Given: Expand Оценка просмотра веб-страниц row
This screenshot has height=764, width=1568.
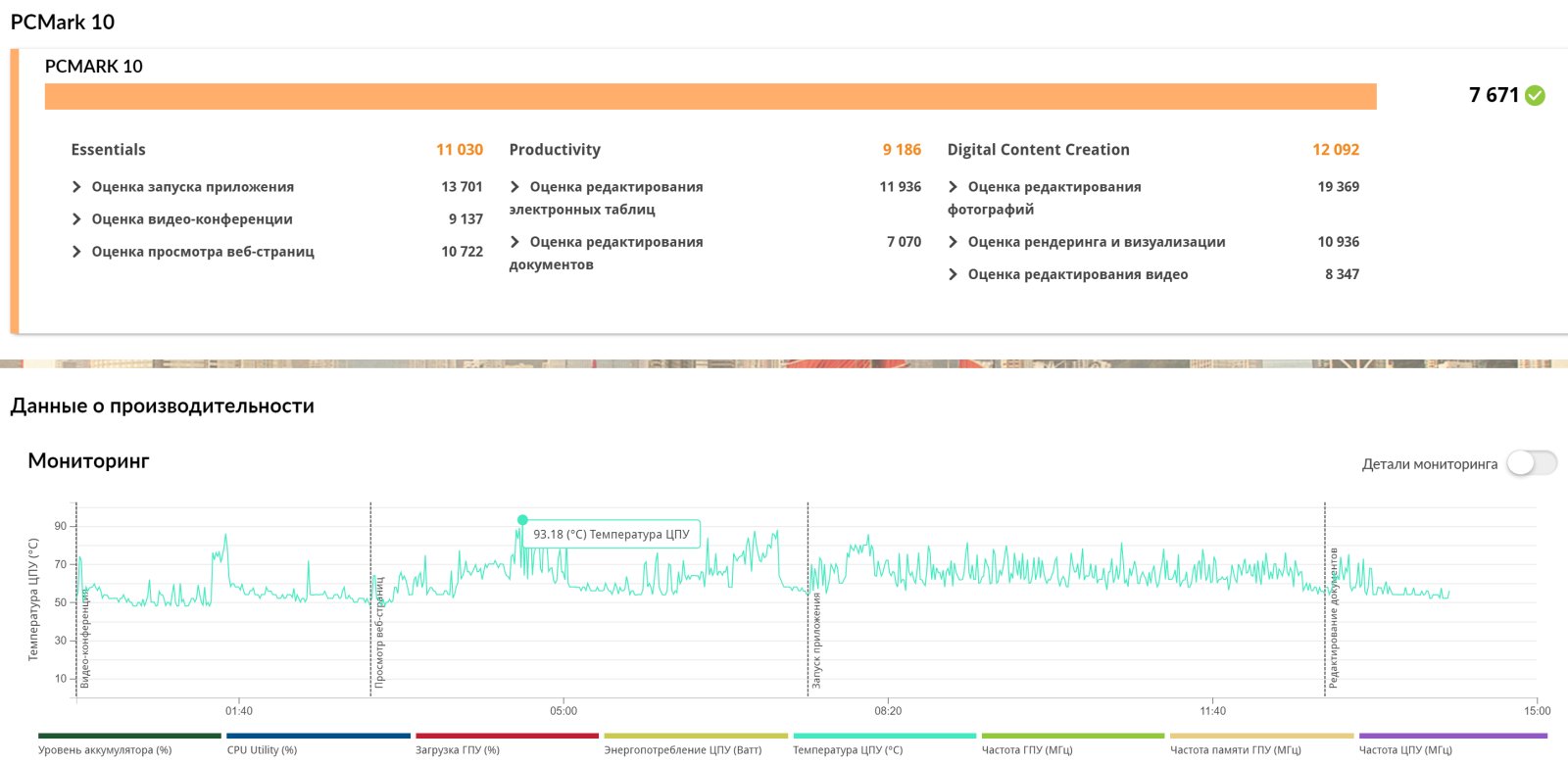Looking at the screenshot, I should click(x=76, y=252).
